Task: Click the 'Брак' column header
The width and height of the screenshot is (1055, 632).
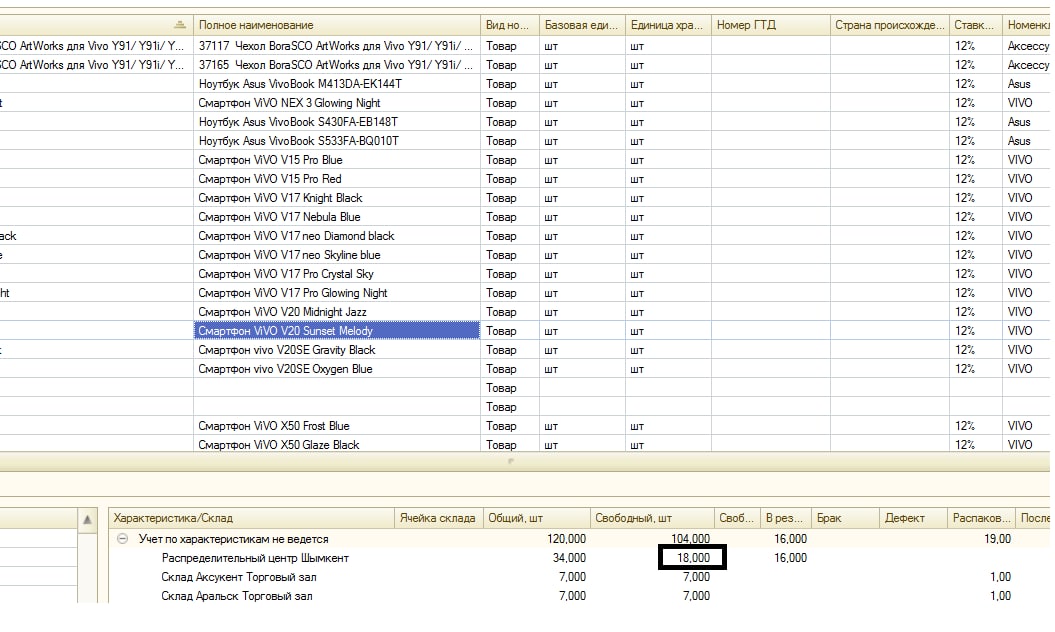Action: (845, 518)
